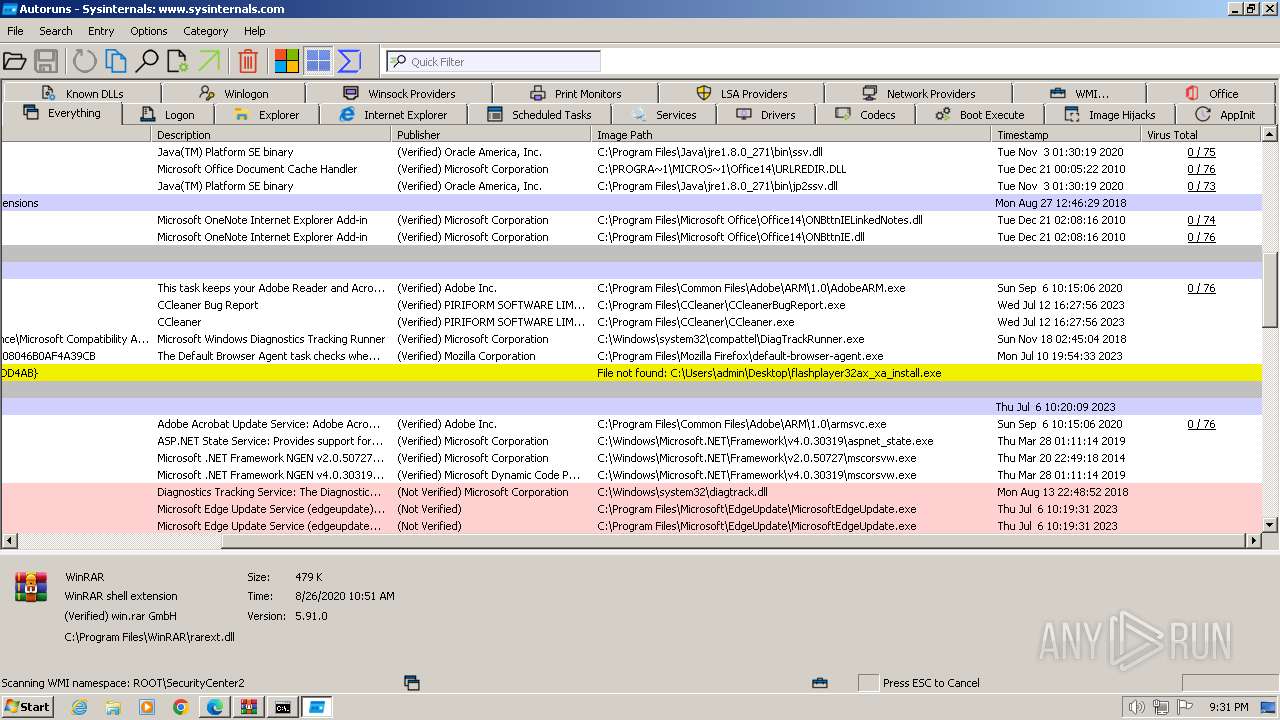Click the WinRAR icon in details pane
This screenshot has height=720, width=1280.
point(31,587)
